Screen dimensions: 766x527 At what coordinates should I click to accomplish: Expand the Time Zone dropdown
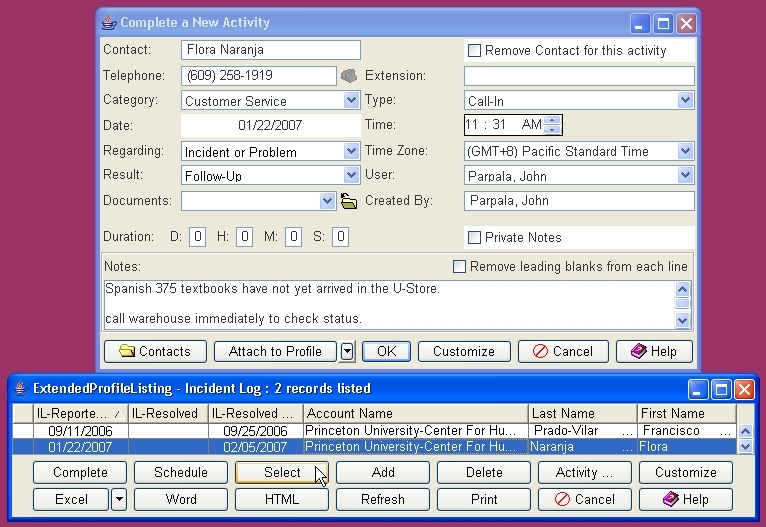pyautogui.click(x=685, y=151)
